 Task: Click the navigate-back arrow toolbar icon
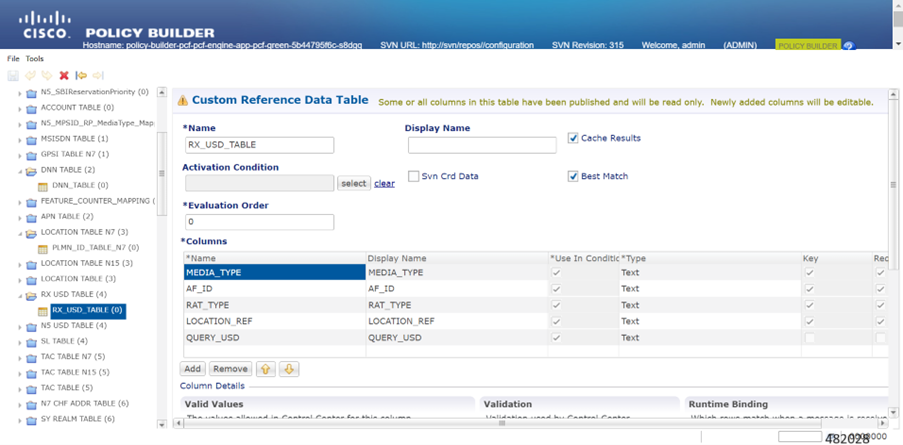tap(81, 75)
